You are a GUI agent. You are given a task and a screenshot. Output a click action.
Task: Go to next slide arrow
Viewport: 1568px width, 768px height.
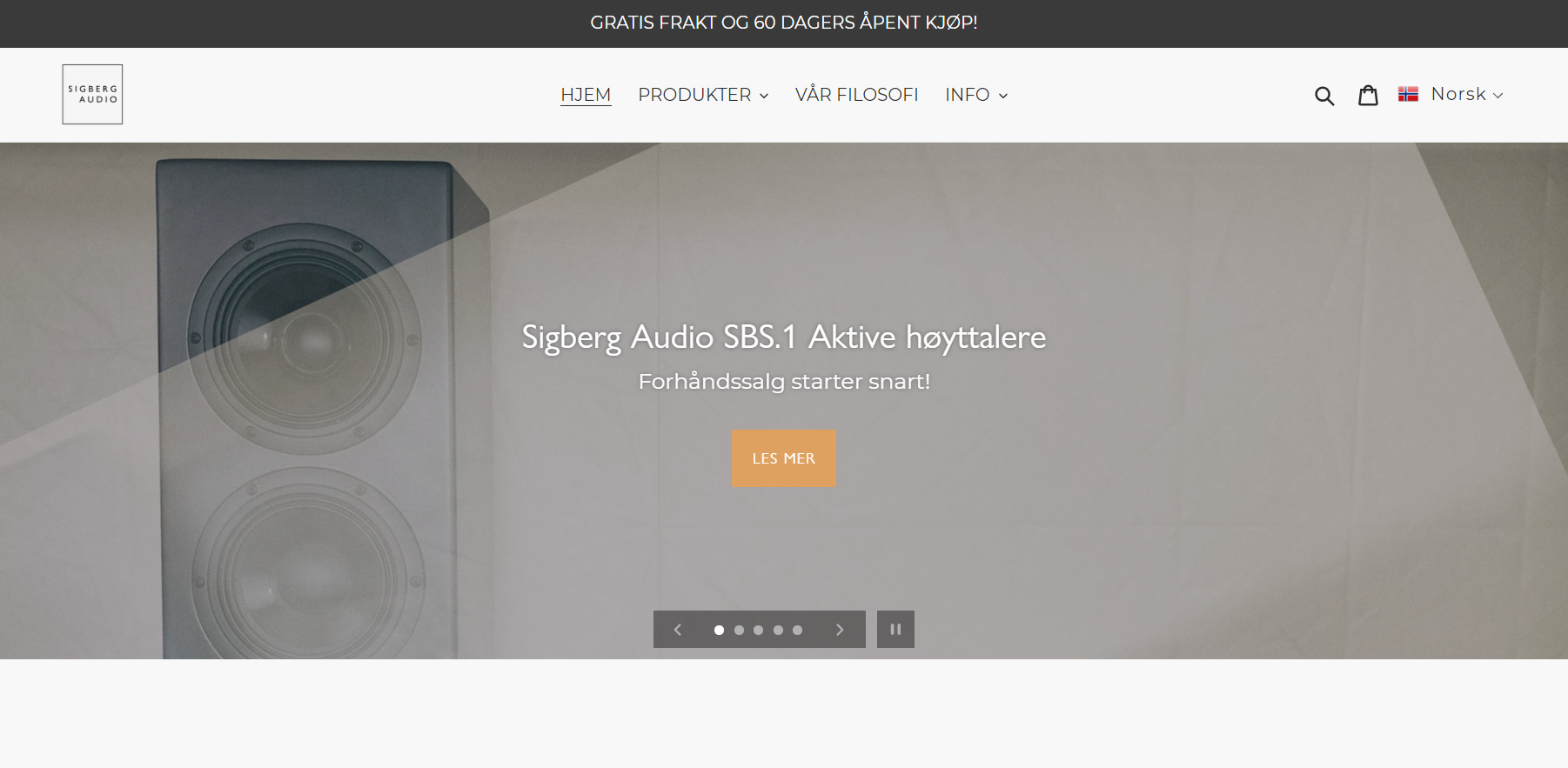pyautogui.click(x=840, y=630)
